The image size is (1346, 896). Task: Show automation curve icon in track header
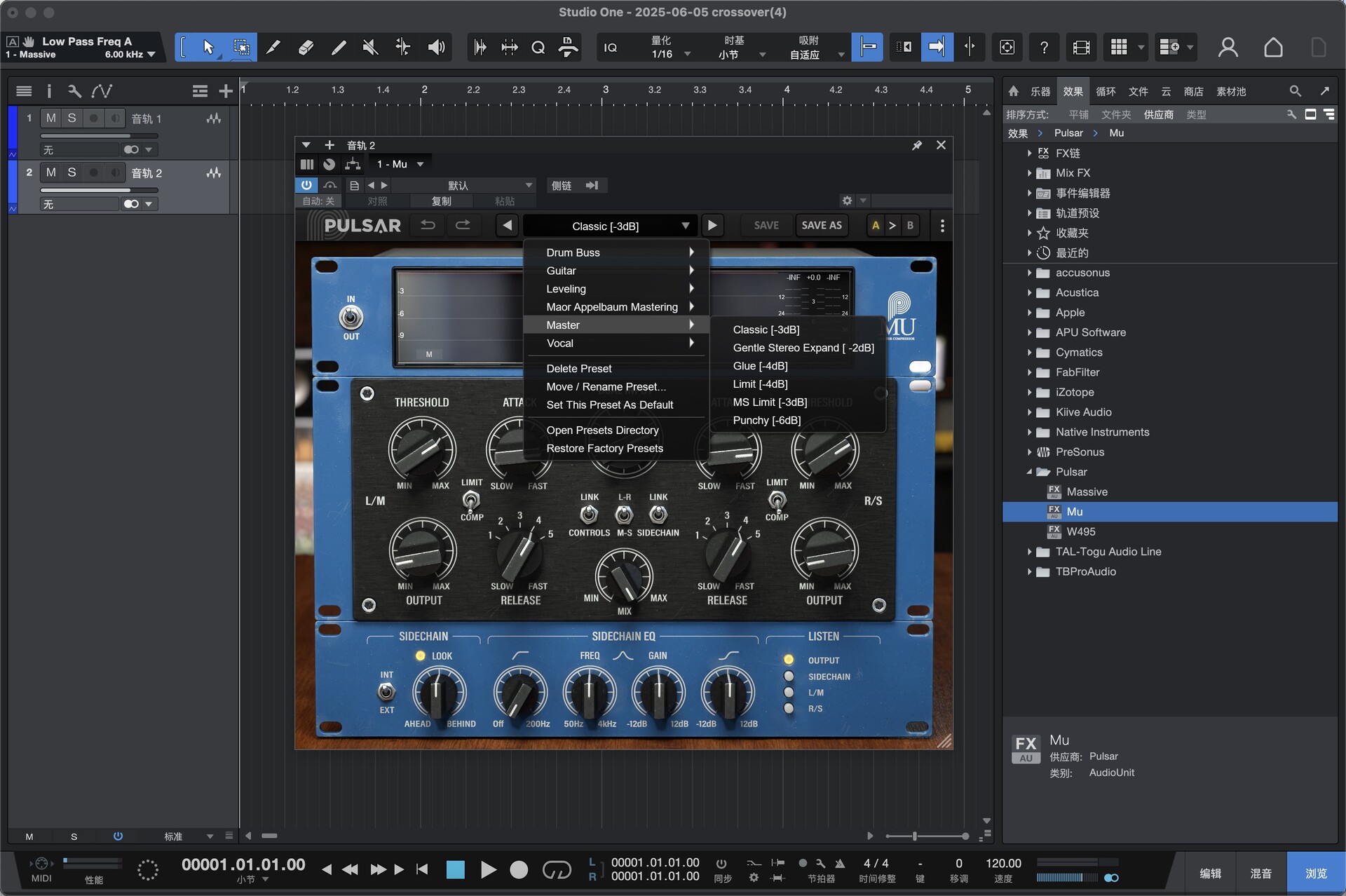coord(102,91)
